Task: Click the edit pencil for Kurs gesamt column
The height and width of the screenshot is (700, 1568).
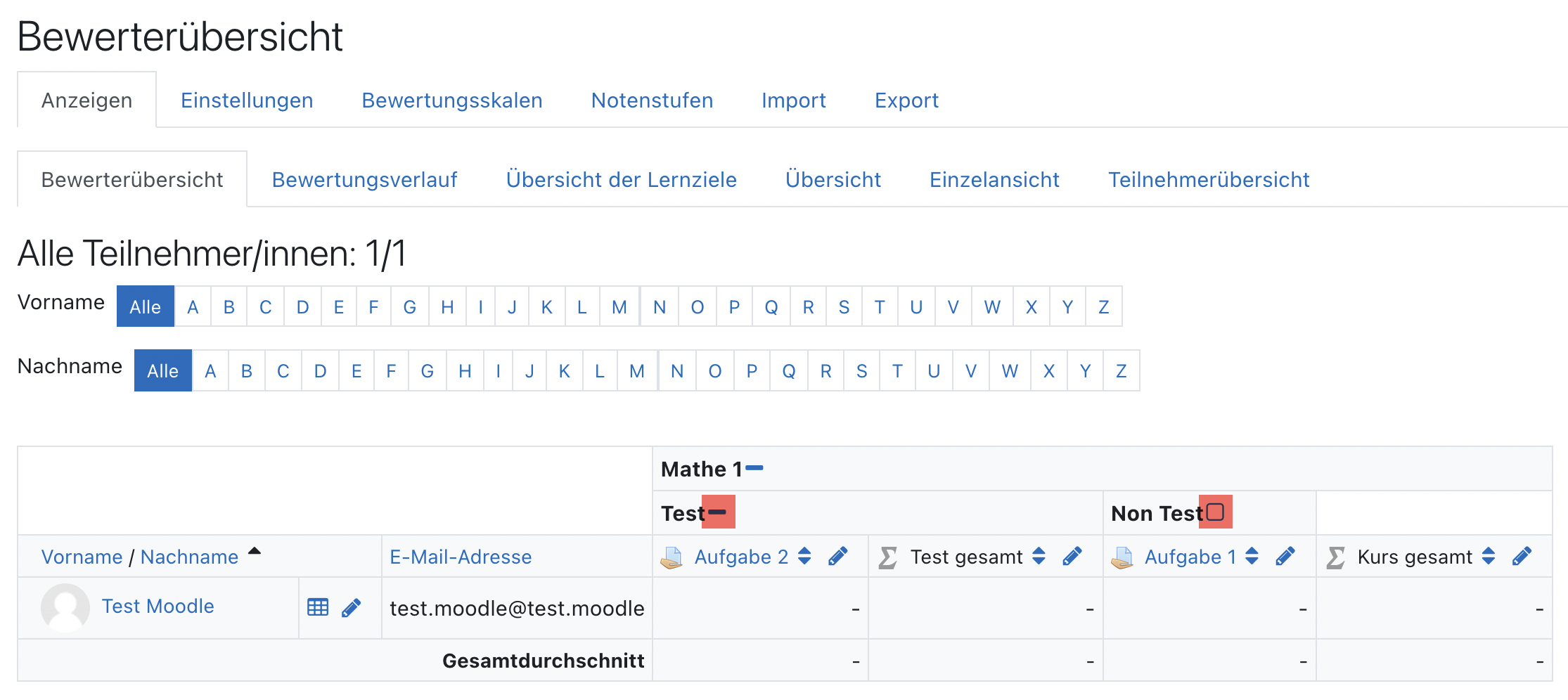Action: (x=1522, y=557)
